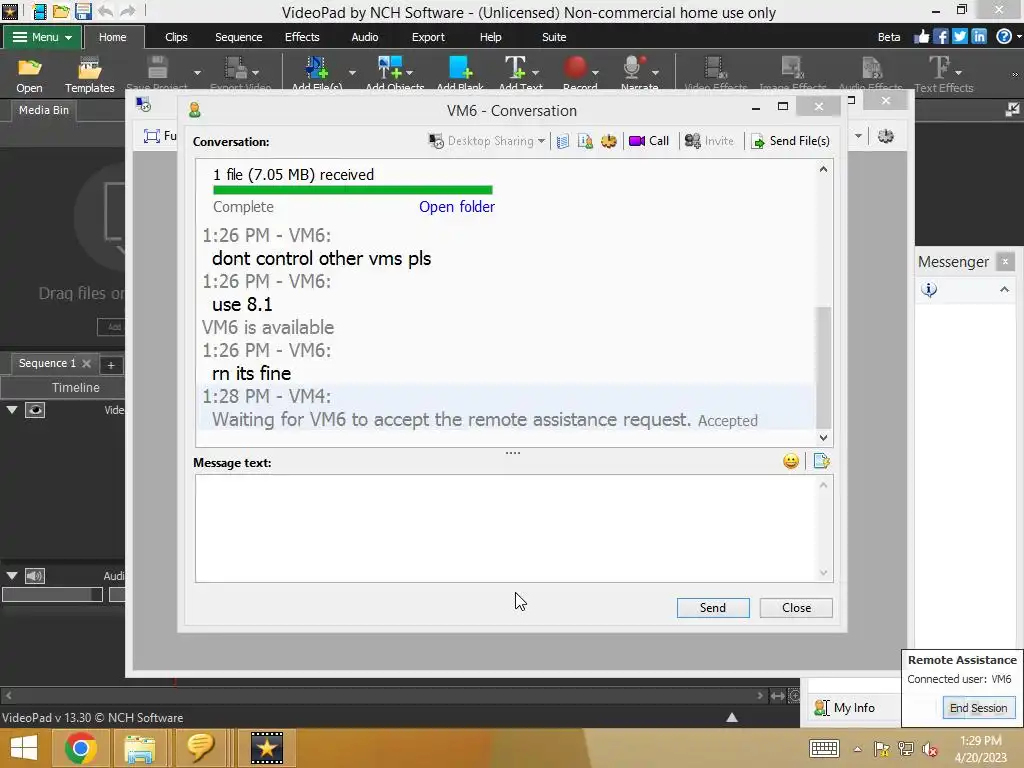Click the Add Text icon
The height and width of the screenshot is (768, 1024).
[515, 68]
